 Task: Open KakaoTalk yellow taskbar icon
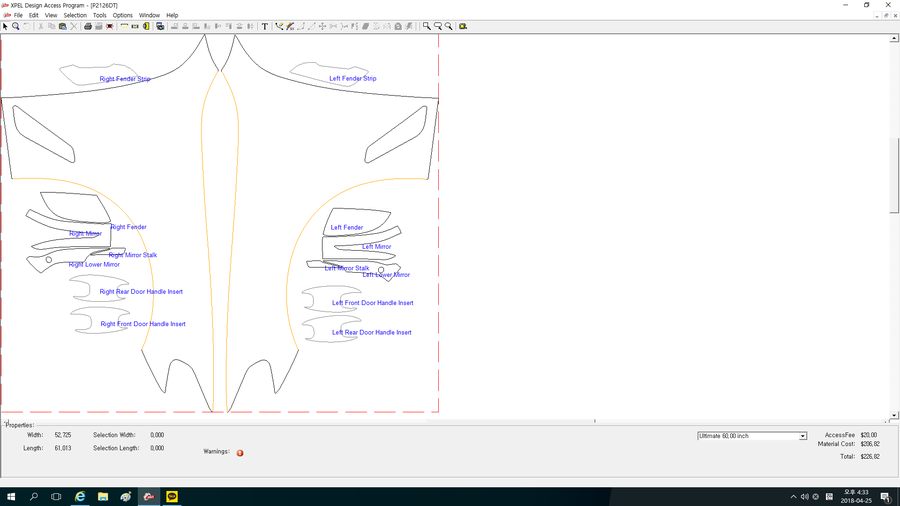(x=172, y=497)
